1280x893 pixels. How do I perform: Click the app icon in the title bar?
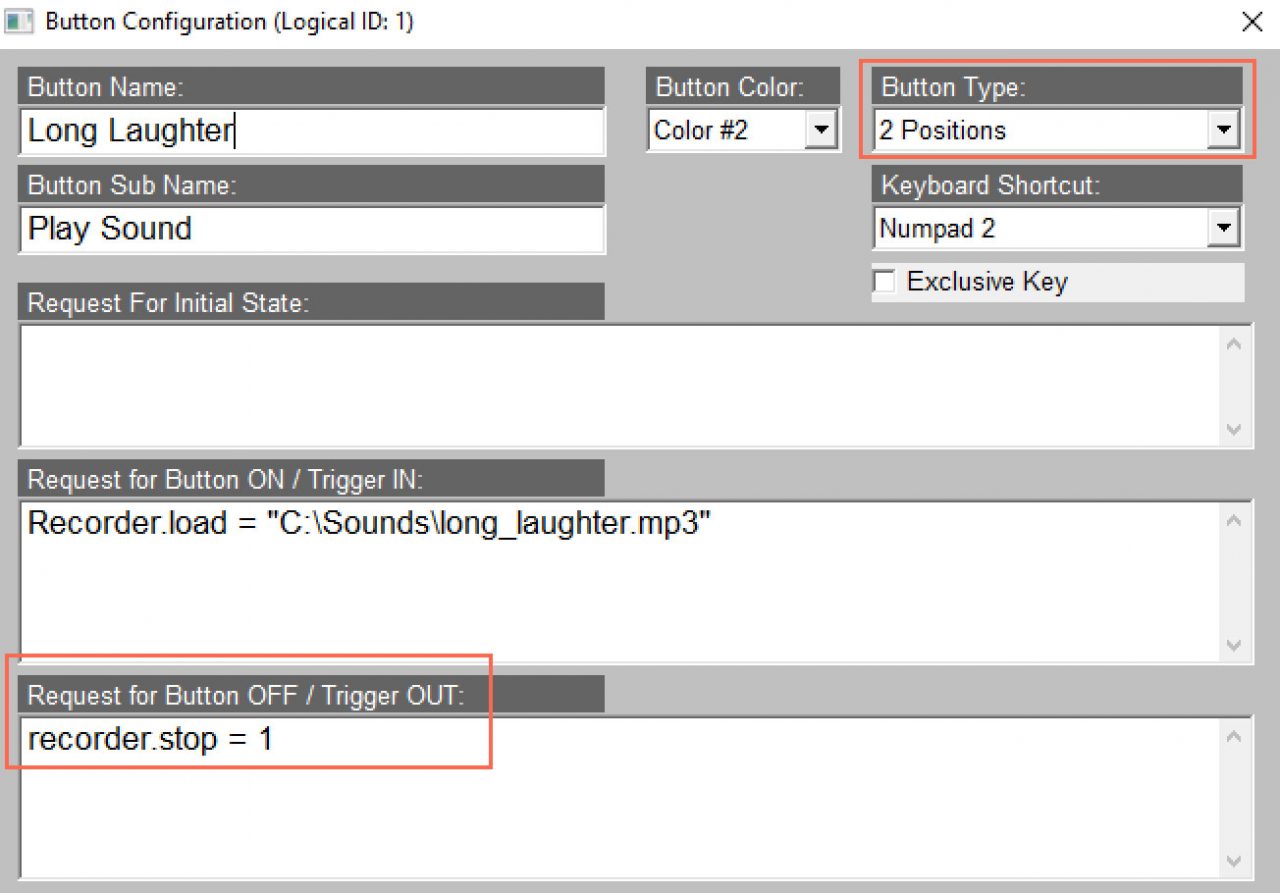tap(18, 21)
